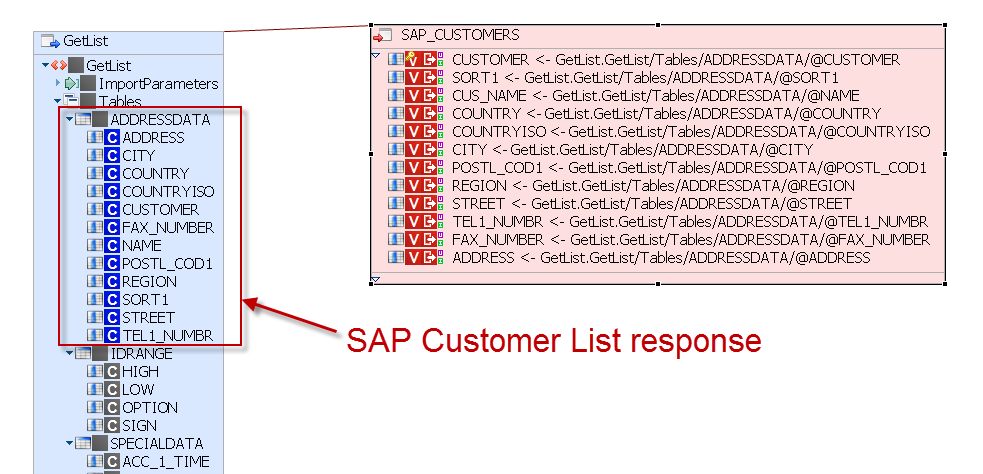Click the grey C icon next to HIGH
983x474 pixels.
(x=112, y=372)
